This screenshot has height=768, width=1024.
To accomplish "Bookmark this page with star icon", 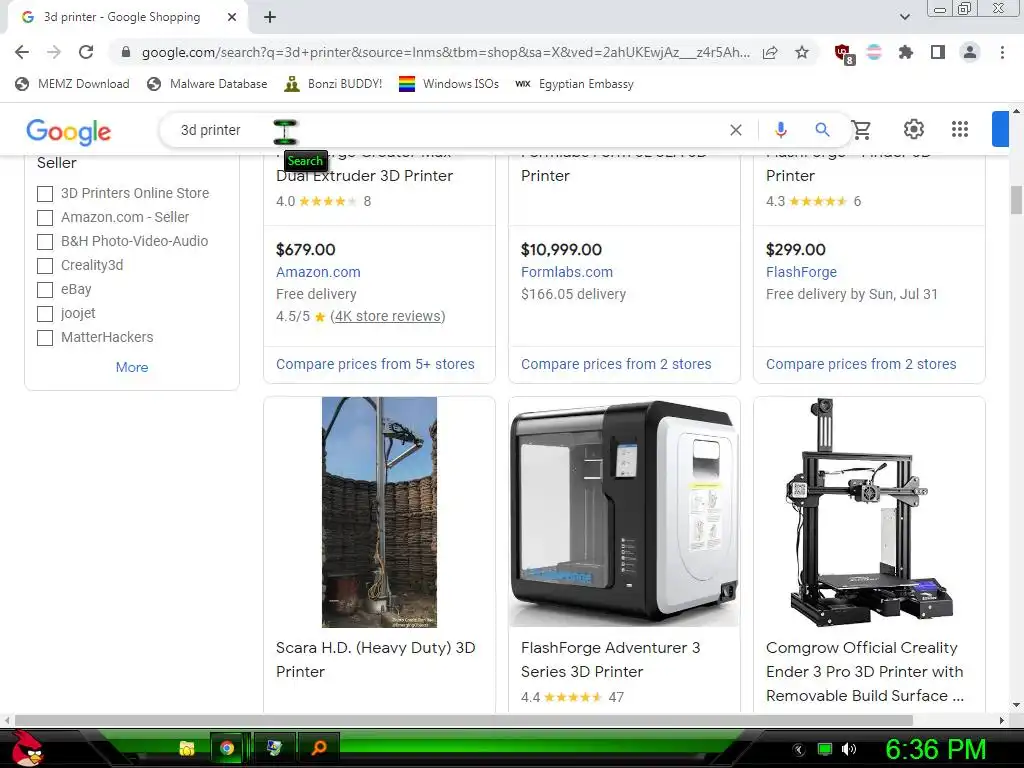I will tap(802, 52).
